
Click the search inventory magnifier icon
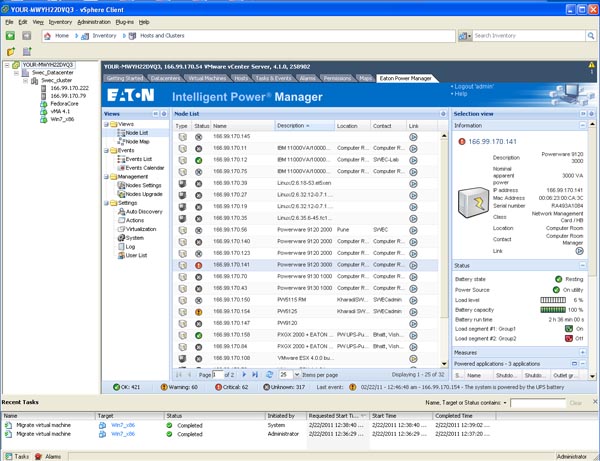pyautogui.click(x=591, y=36)
